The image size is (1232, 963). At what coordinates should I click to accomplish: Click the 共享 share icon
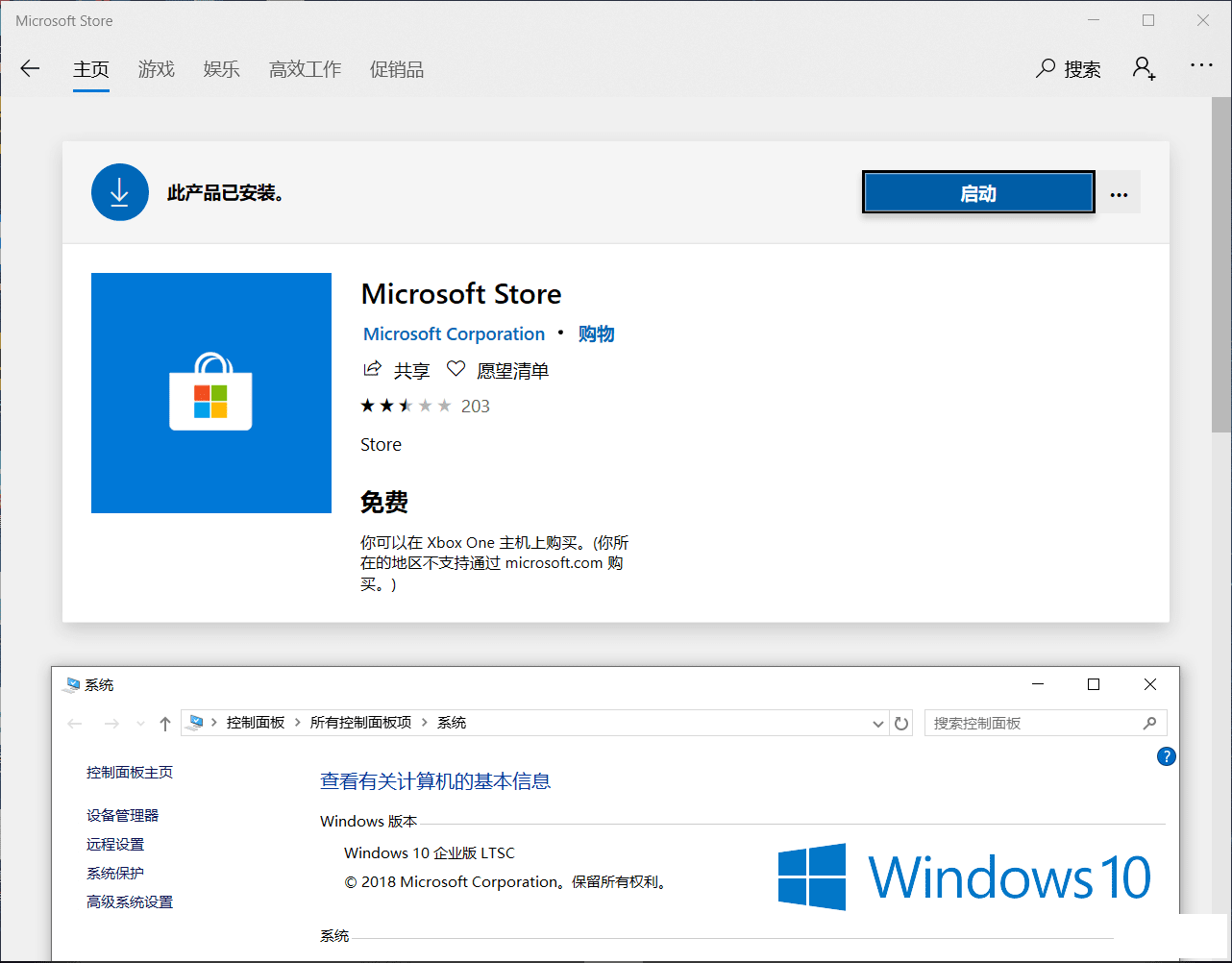372,369
